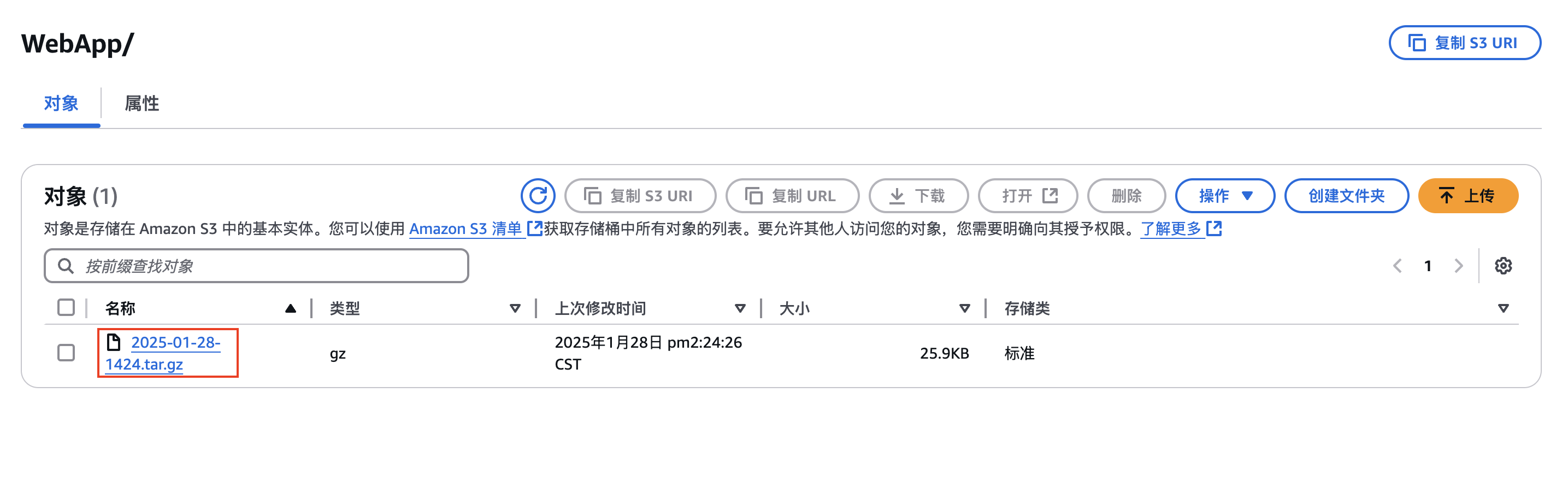Viewport: 1568px width, 480px height.
Task: Open the 2025-01-28-1424.tar.gz file link
Action: point(162,353)
